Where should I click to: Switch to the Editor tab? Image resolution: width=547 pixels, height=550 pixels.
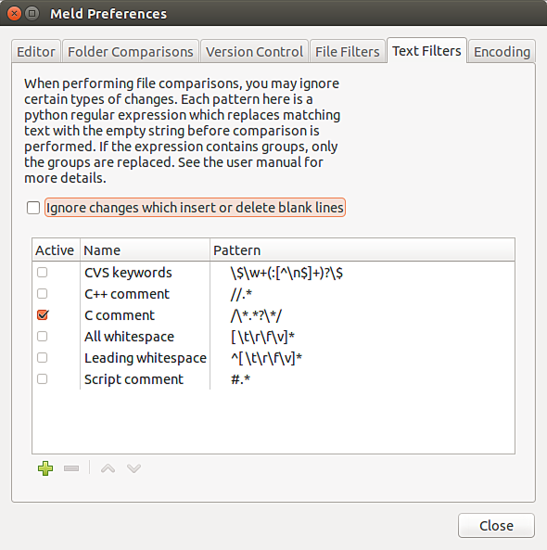[36, 52]
